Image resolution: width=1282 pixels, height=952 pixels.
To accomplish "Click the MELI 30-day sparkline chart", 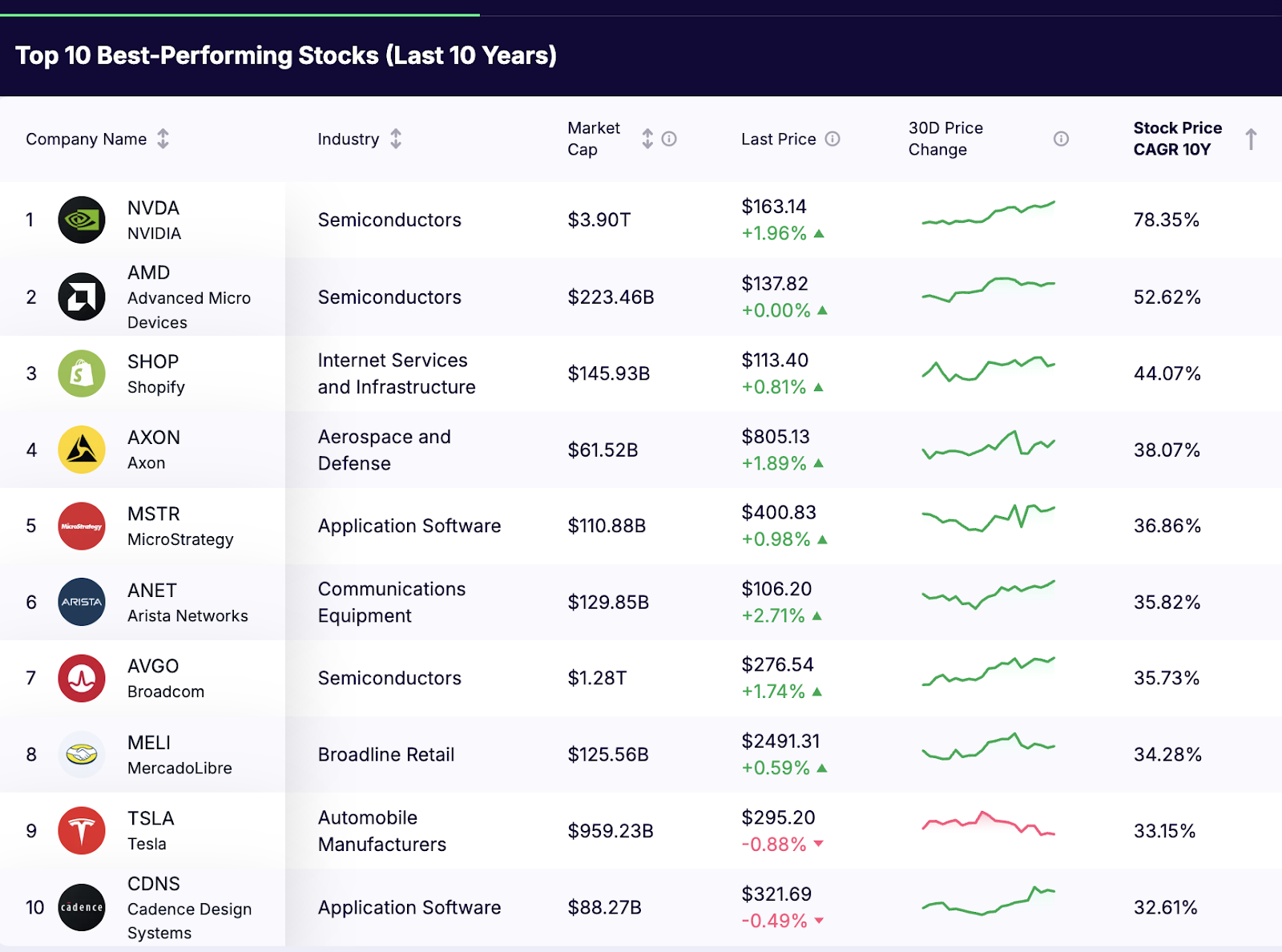I will click(x=989, y=747).
